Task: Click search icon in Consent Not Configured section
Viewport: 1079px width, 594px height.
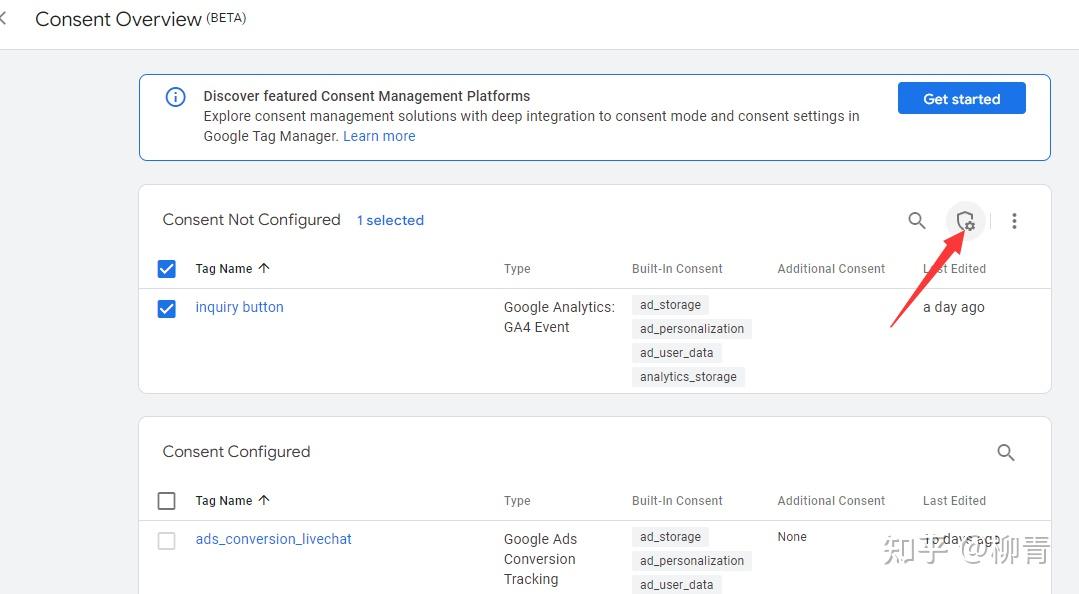Action: [x=916, y=221]
